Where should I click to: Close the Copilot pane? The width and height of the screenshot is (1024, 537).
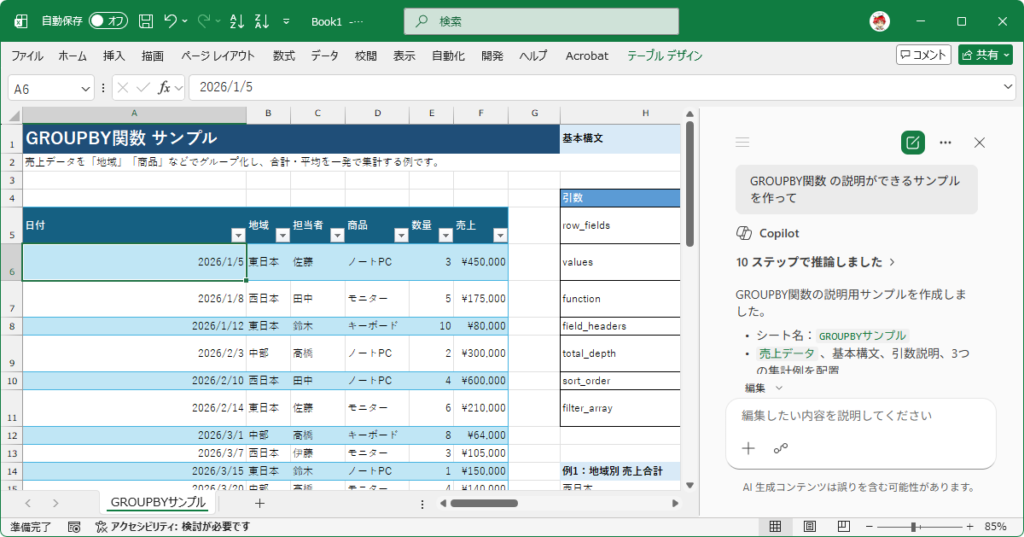(979, 142)
